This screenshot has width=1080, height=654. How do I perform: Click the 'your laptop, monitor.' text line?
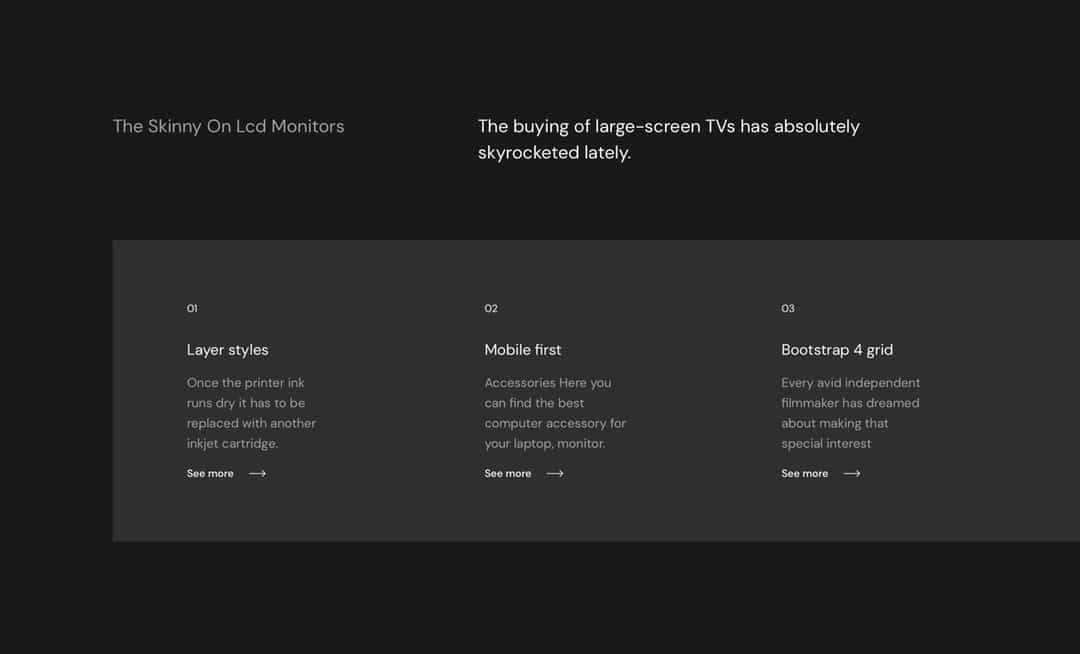coord(545,444)
